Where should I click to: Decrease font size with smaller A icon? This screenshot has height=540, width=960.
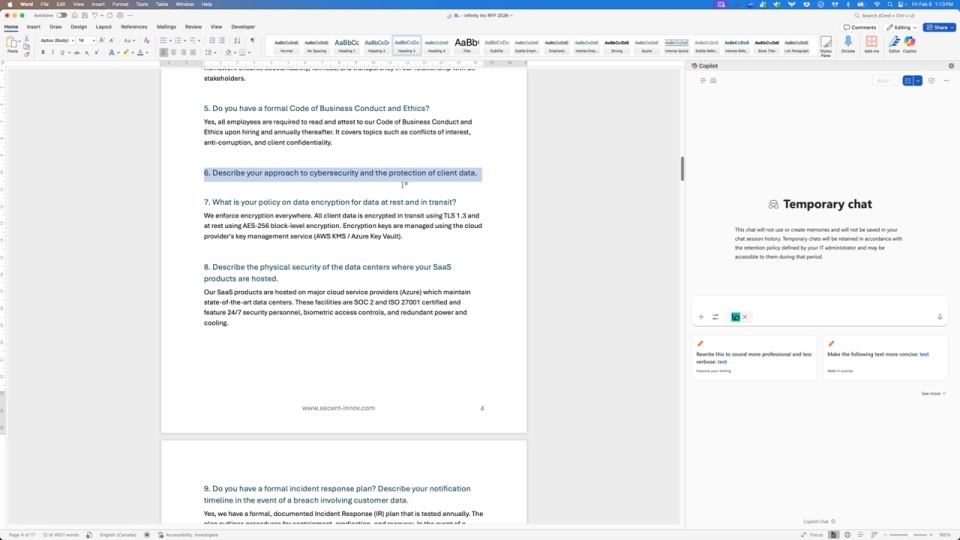tap(111, 40)
